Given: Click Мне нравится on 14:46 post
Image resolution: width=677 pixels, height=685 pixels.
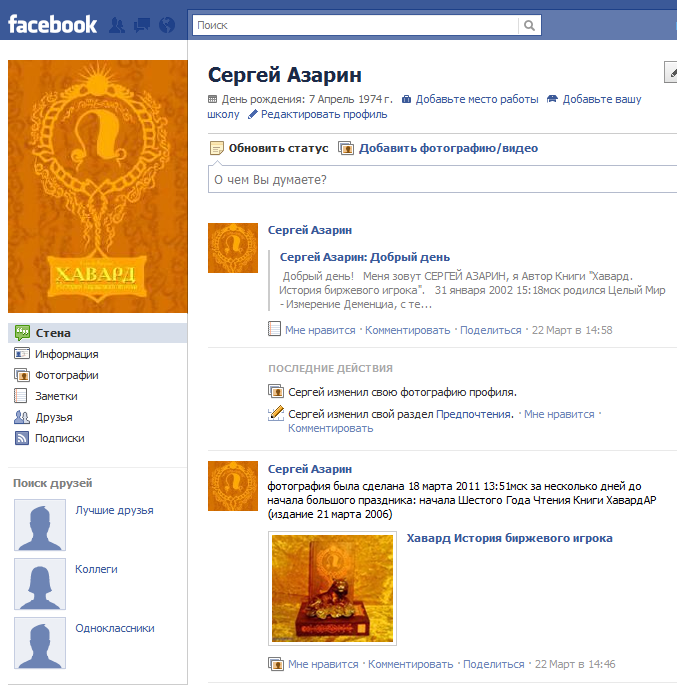Looking at the screenshot, I should click(323, 664).
